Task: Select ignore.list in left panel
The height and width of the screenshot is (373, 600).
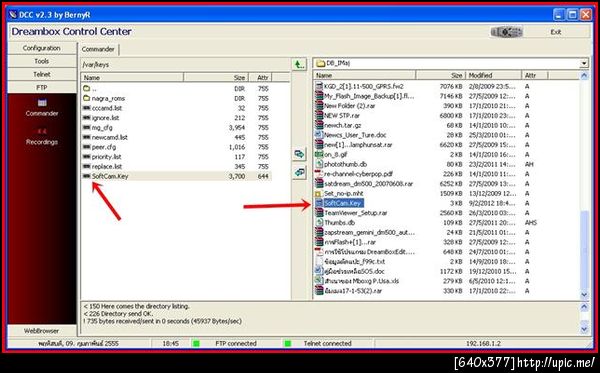Action: tap(105, 118)
